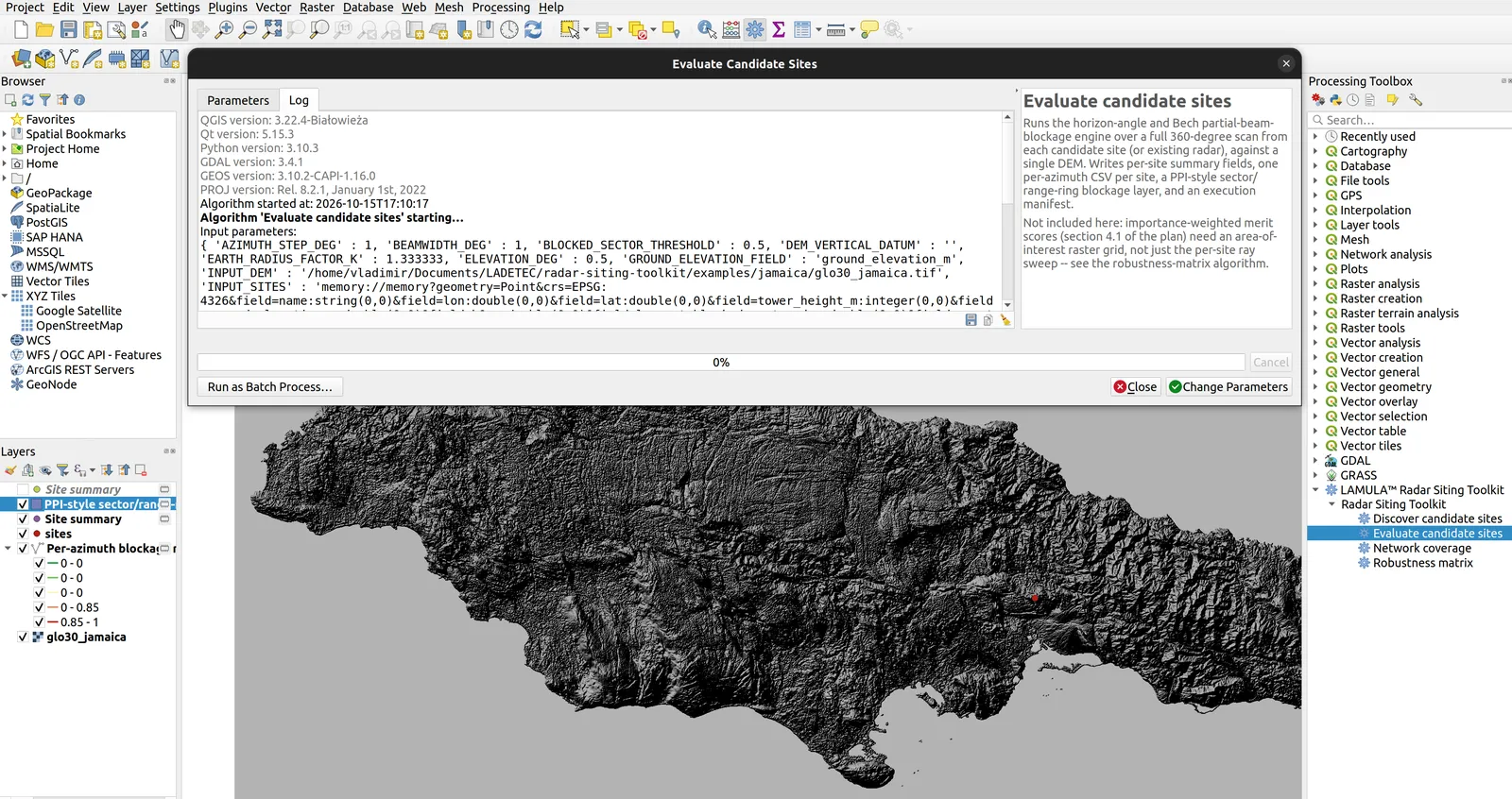This screenshot has height=799, width=1512.
Task: Open the layer styling brush in Layers panel
Action: 10,470
